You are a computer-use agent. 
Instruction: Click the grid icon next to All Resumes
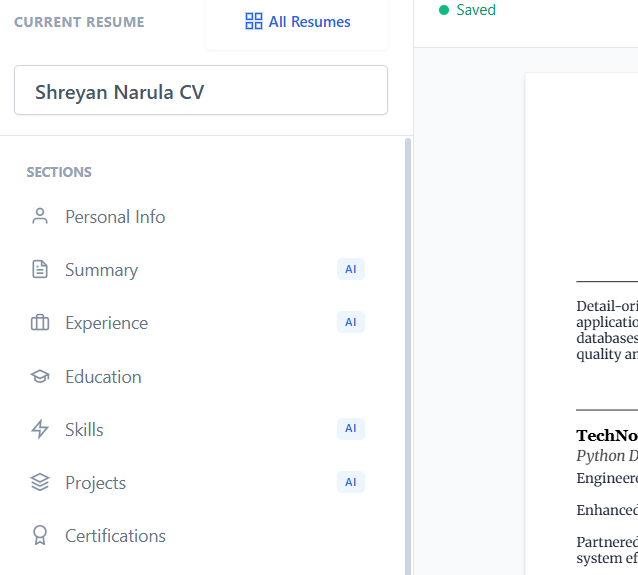(254, 21)
